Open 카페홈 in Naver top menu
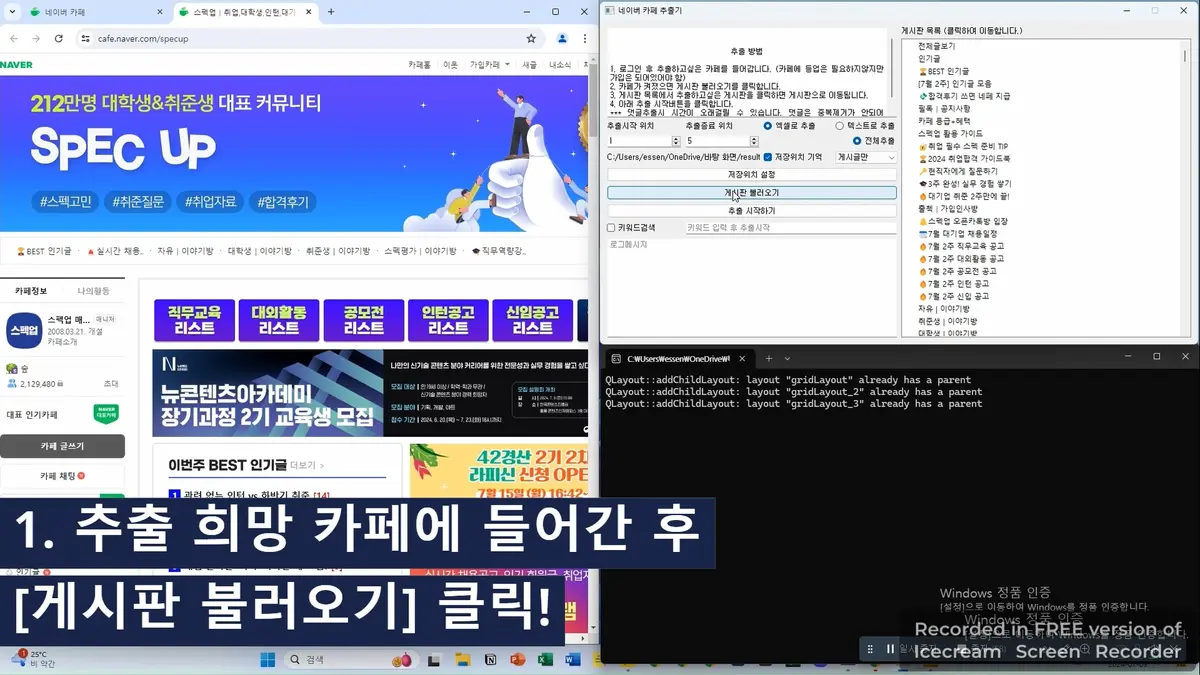Viewport: 1200px width, 675px height. point(419,65)
